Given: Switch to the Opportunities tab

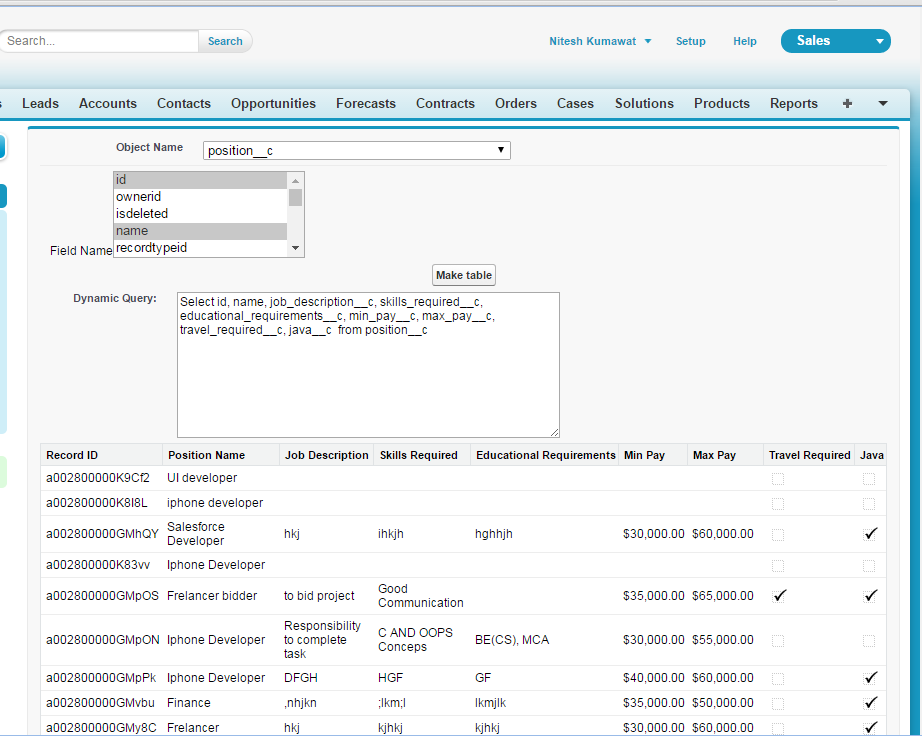Looking at the screenshot, I should point(273,103).
